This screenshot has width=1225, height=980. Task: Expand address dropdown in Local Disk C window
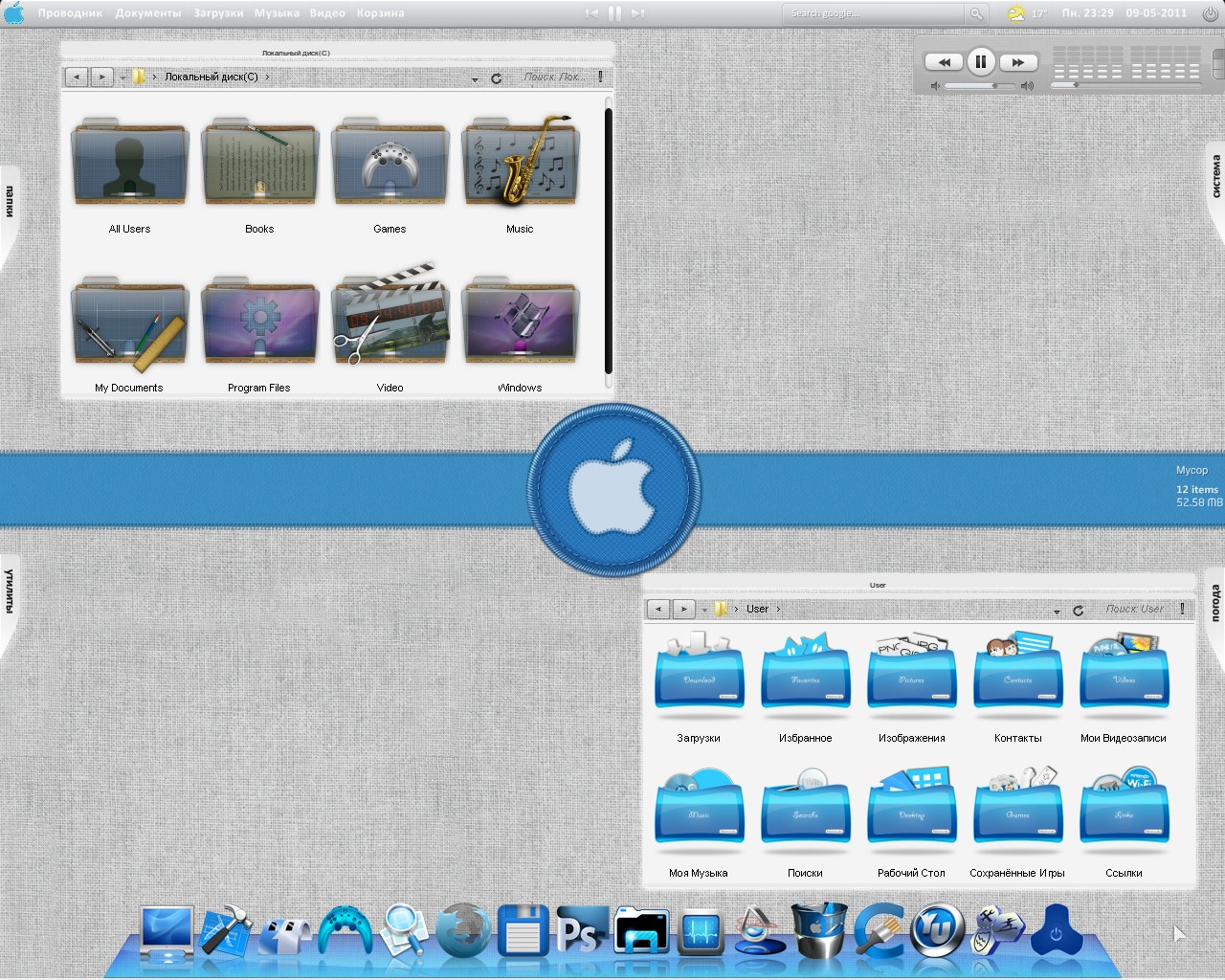[475, 79]
